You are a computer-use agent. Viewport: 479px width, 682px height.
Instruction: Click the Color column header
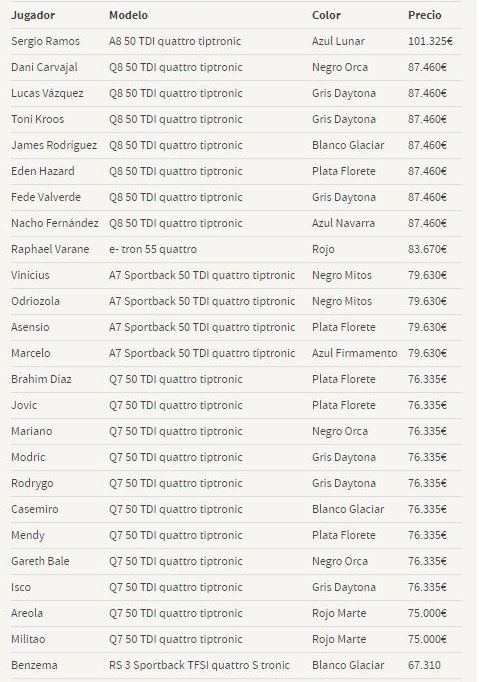pyautogui.click(x=326, y=15)
